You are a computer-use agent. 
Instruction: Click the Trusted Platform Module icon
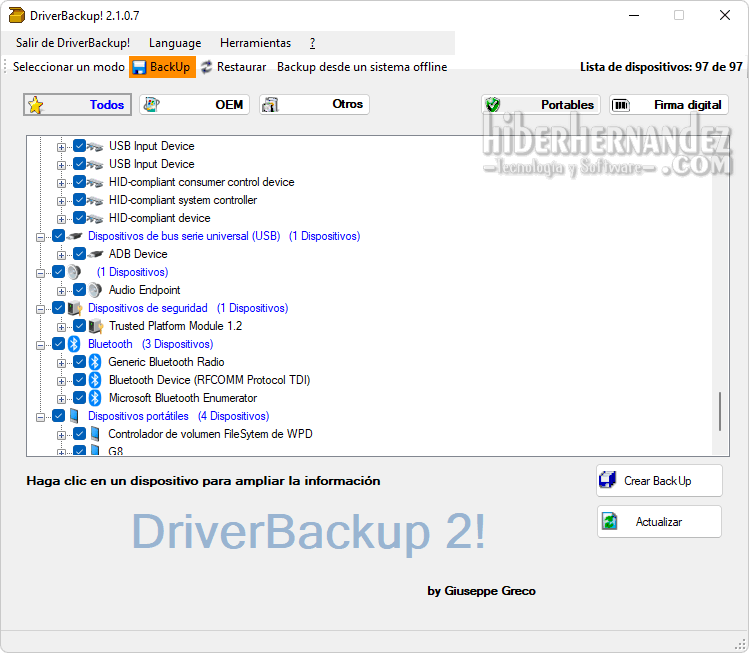point(96,326)
